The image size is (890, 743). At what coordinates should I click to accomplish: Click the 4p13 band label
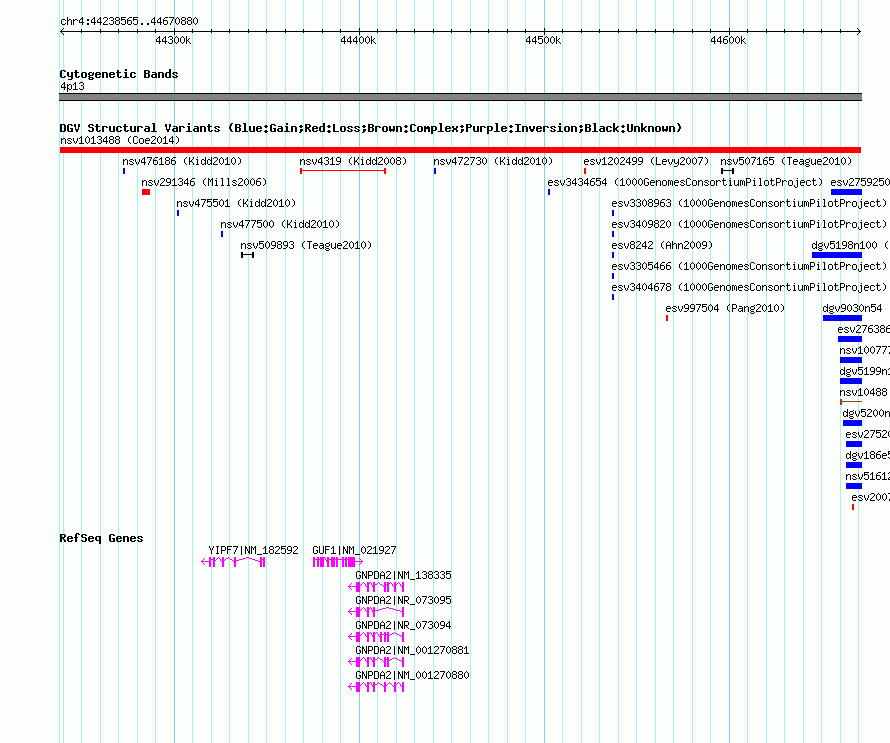(72, 86)
